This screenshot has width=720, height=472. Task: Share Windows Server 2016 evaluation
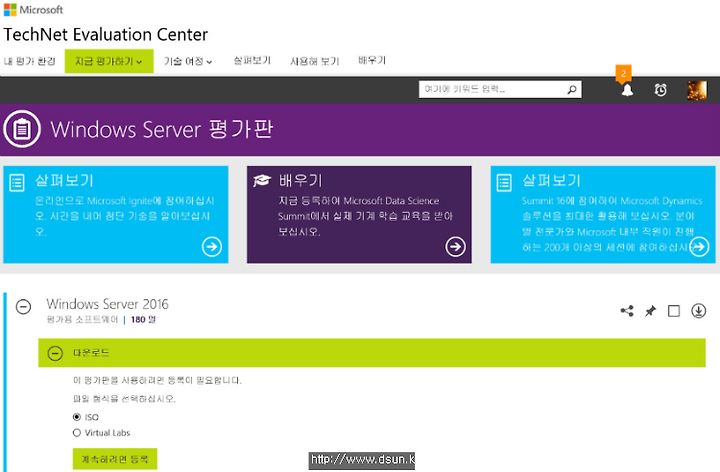tap(627, 311)
